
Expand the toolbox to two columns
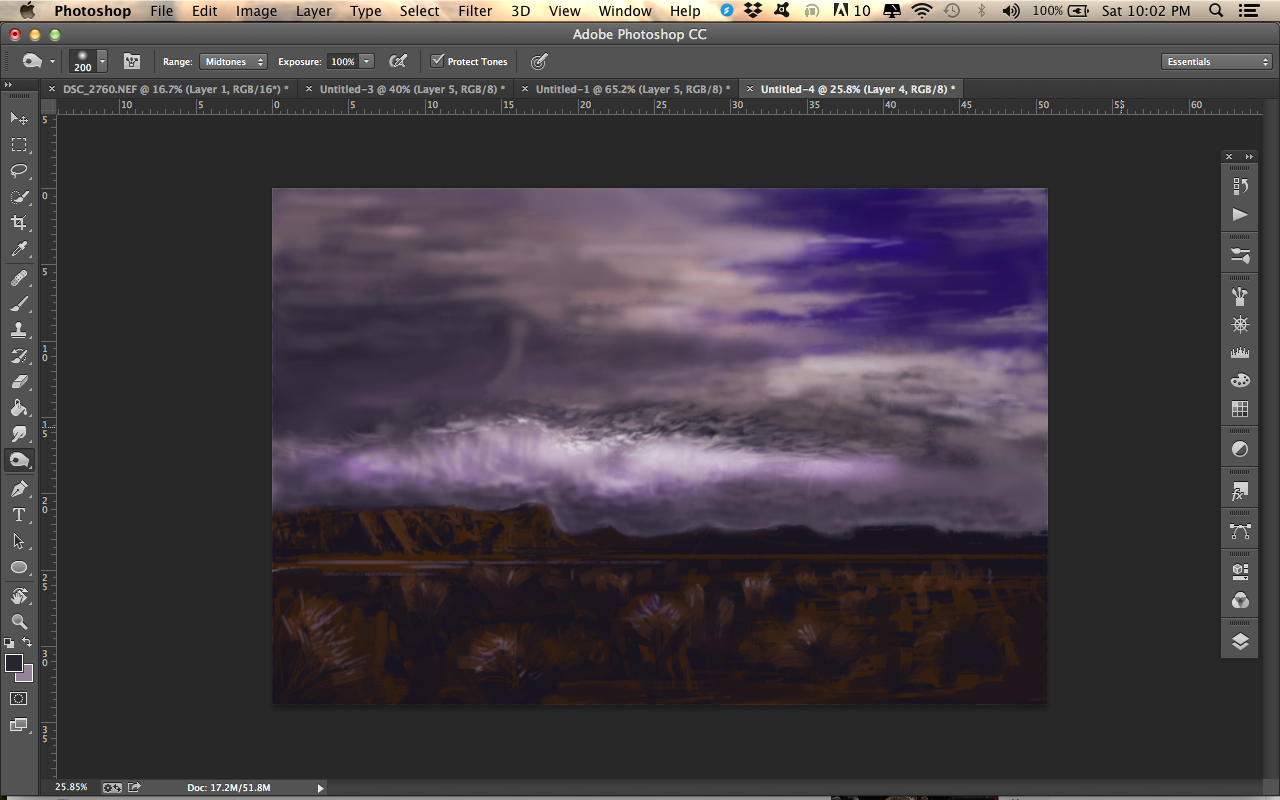point(8,85)
